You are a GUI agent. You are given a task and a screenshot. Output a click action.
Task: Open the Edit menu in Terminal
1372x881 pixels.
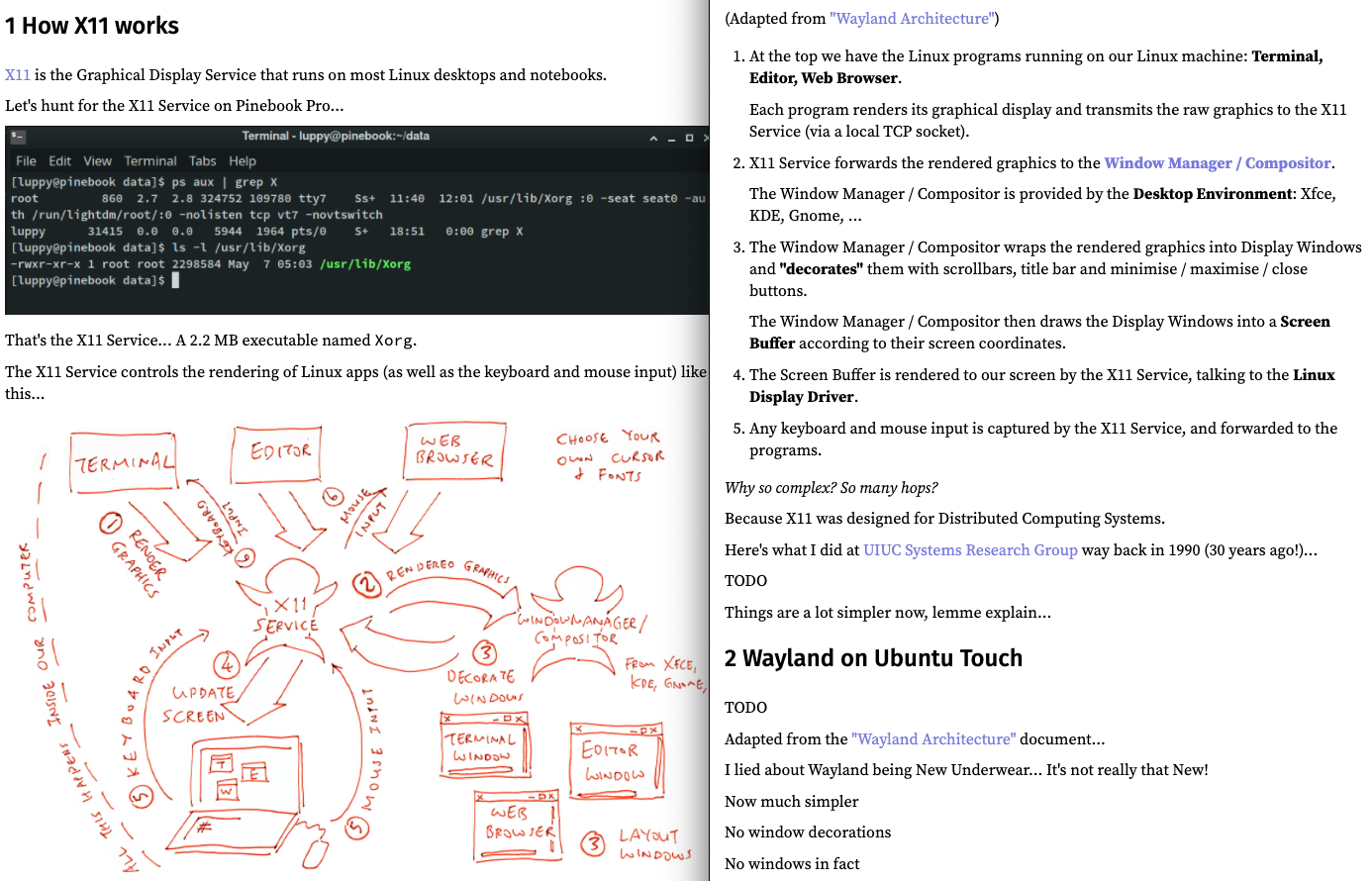click(x=60, y=161)
